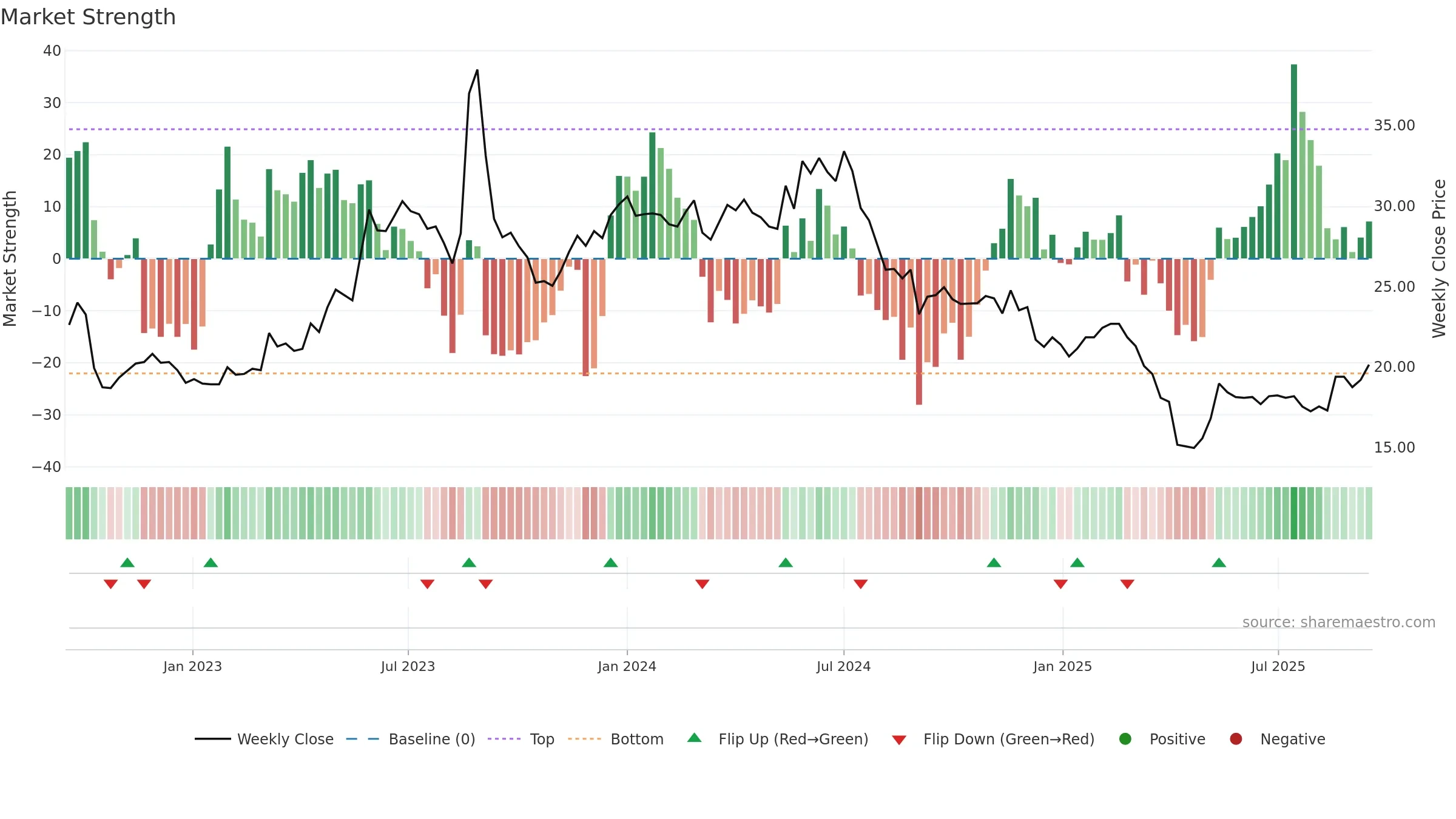Image resolution: width=1456 pixels, height=819 pixels.
Task: Click the Market Strength chart title
Action: pos(89,17)
